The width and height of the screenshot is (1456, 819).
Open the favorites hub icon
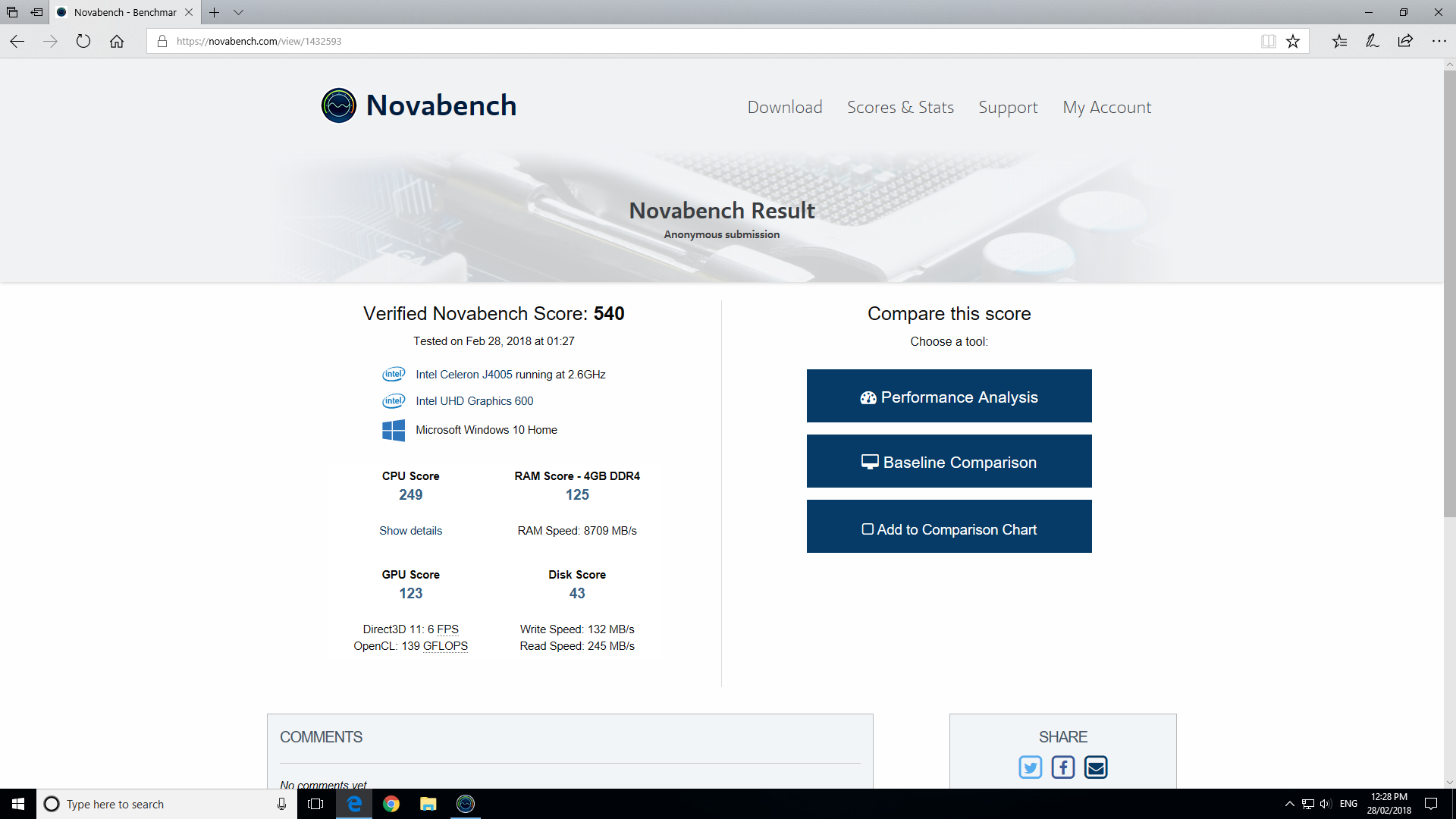pyautogui.click(x=1339, y=41)
